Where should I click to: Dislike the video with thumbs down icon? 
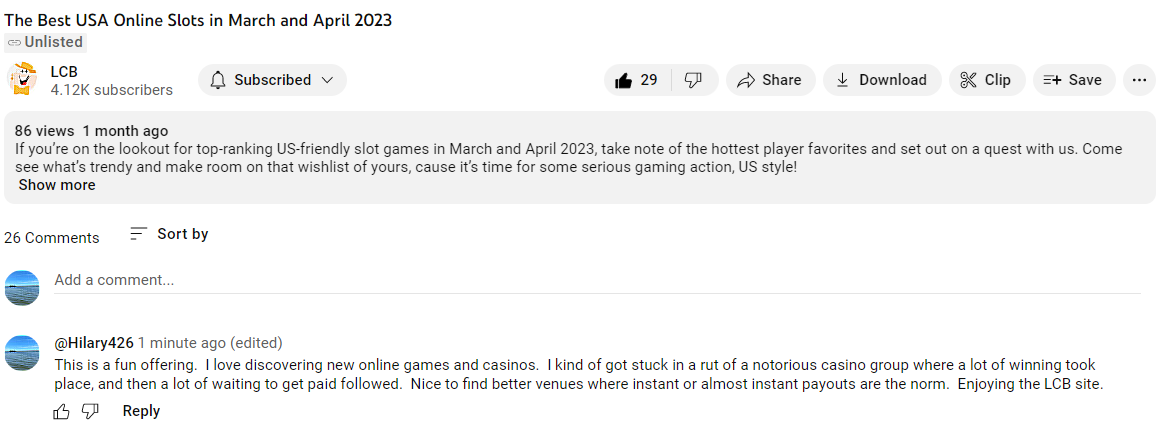coord(694,80)
